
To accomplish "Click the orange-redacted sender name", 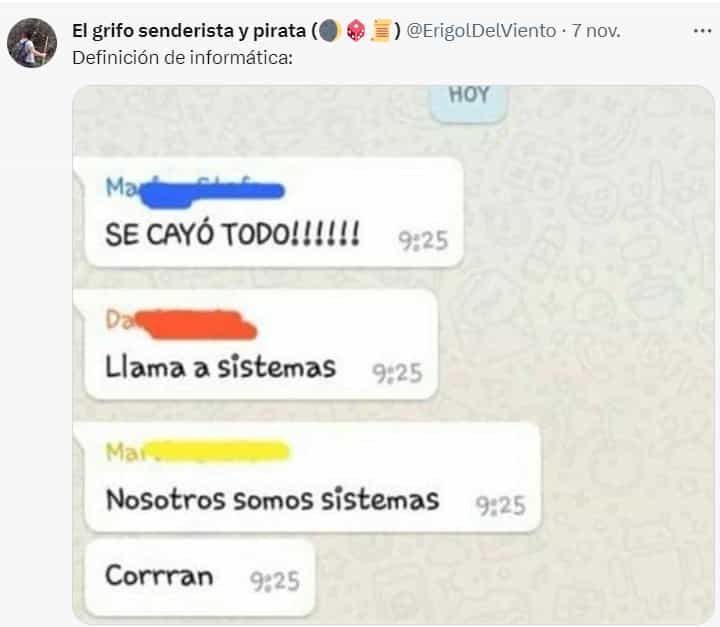I will point(181,322).
